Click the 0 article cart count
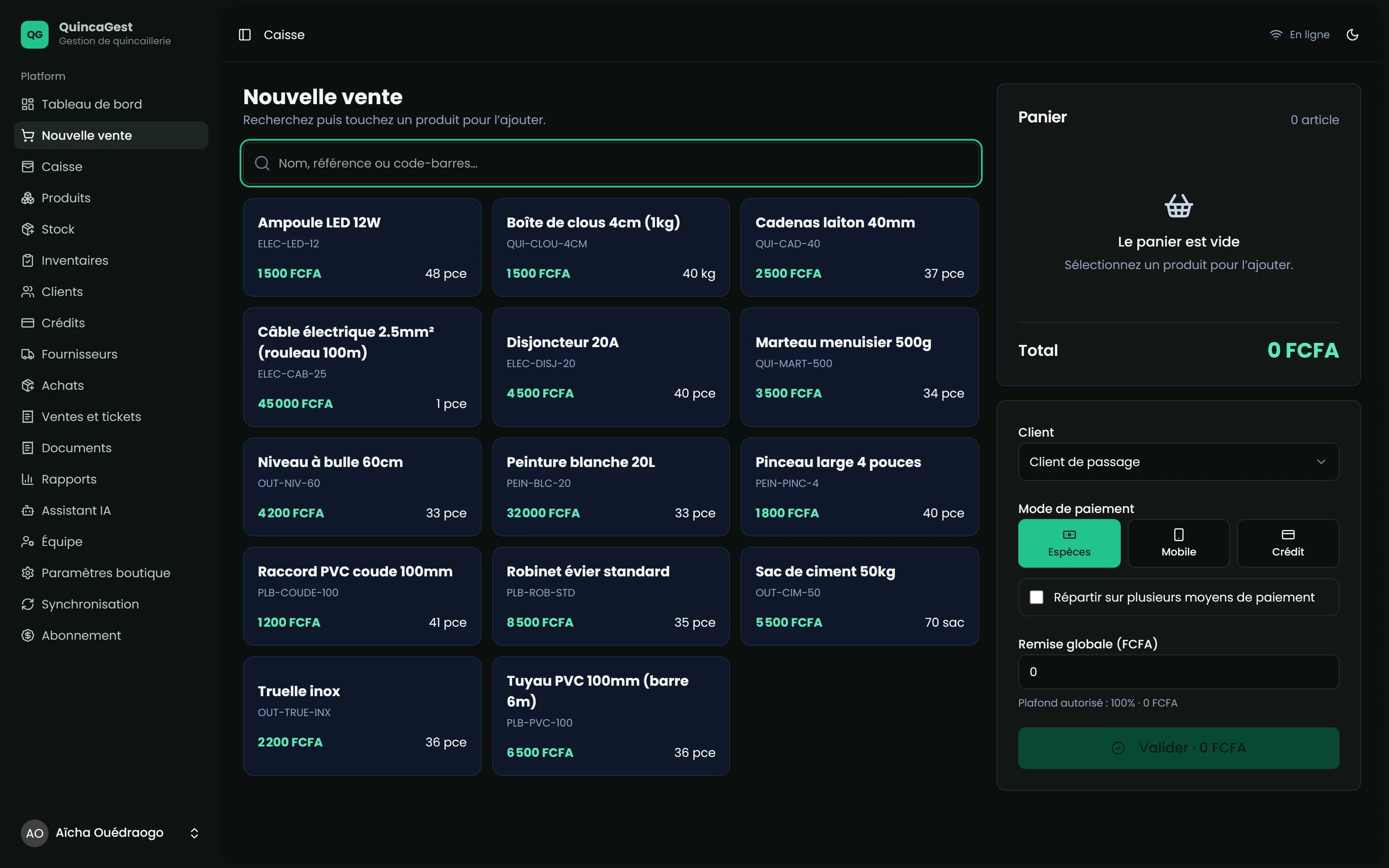The width and height of the screenshot is (1389, 868). coord(1314,120)
